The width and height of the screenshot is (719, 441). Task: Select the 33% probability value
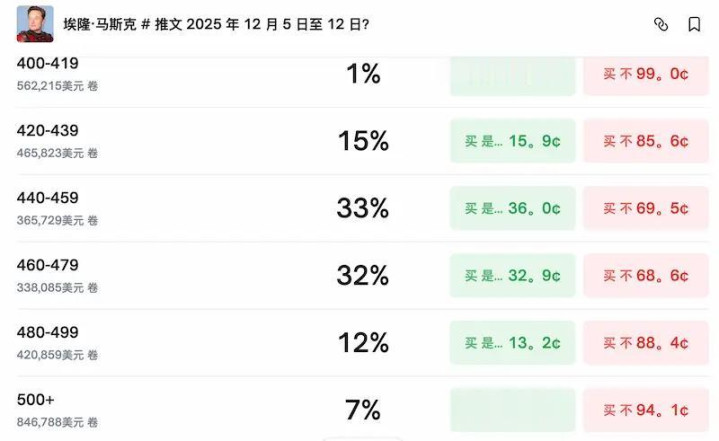362,209
